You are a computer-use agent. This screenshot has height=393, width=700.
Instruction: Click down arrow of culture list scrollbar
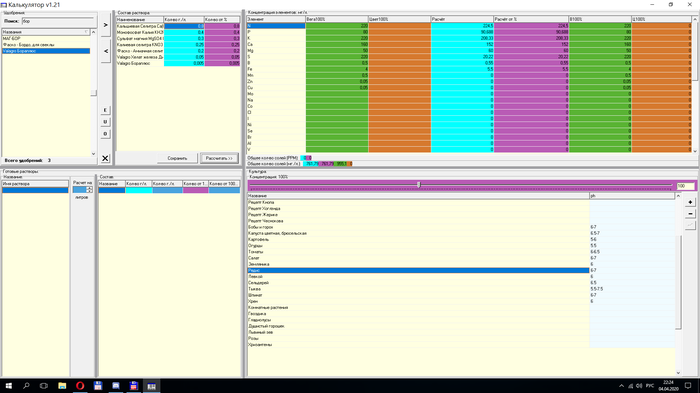[x=678, y=373]
